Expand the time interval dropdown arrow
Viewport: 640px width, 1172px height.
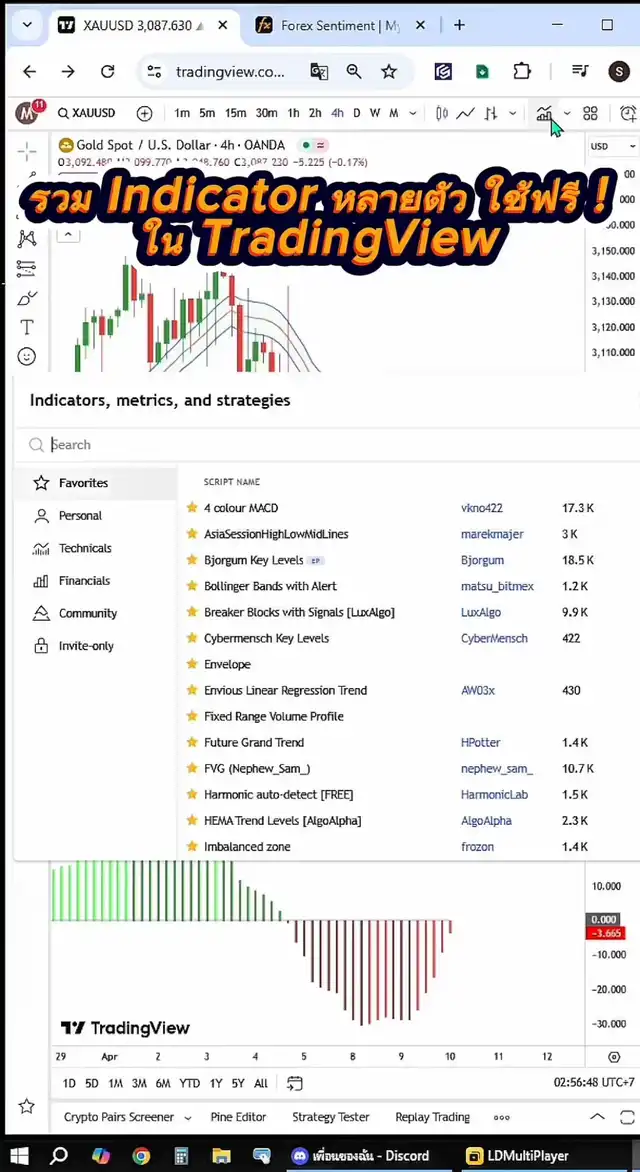411,113
